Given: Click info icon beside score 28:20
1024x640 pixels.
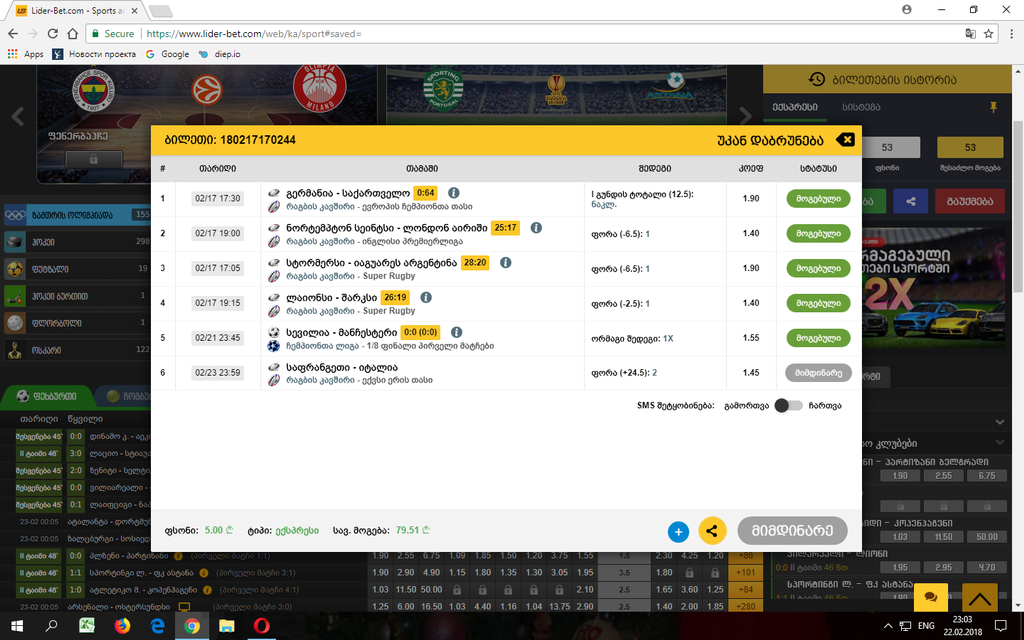Looking at the screenshot, I should [505, 263].
